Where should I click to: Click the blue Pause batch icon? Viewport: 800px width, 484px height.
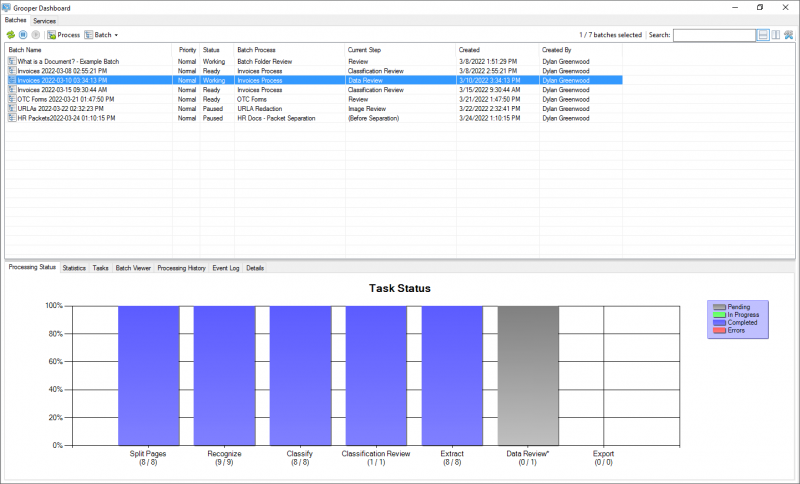coord(23,35)
